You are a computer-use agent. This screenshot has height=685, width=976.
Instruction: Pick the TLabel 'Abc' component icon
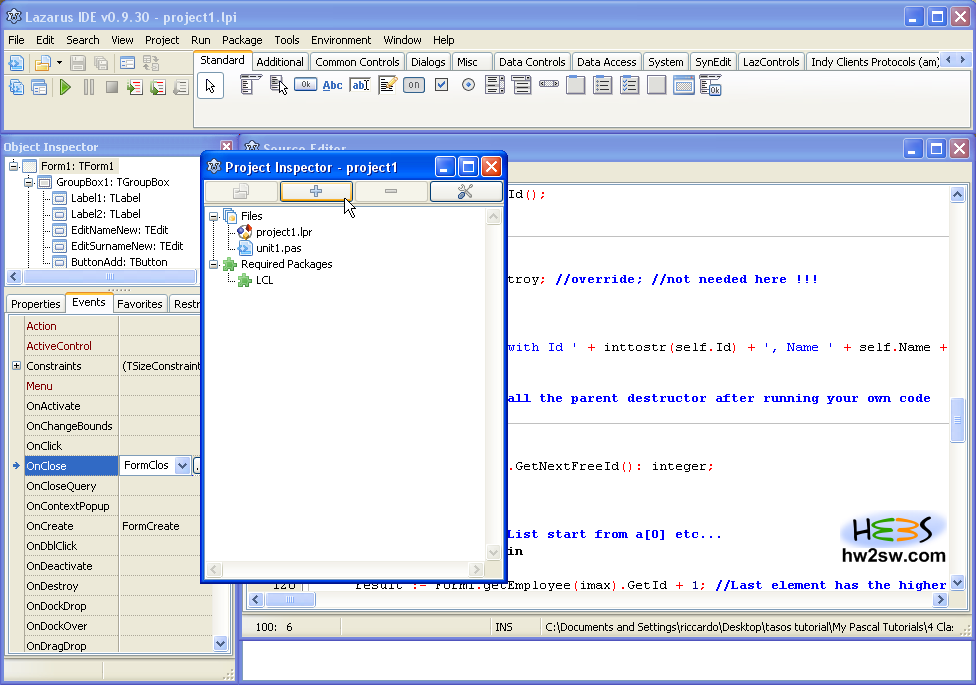[x=332, y=85]
